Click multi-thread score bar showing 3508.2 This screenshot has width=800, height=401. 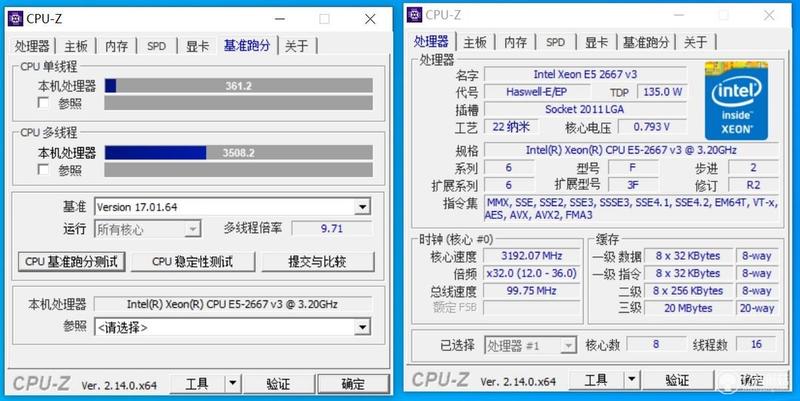click(239, 153)
